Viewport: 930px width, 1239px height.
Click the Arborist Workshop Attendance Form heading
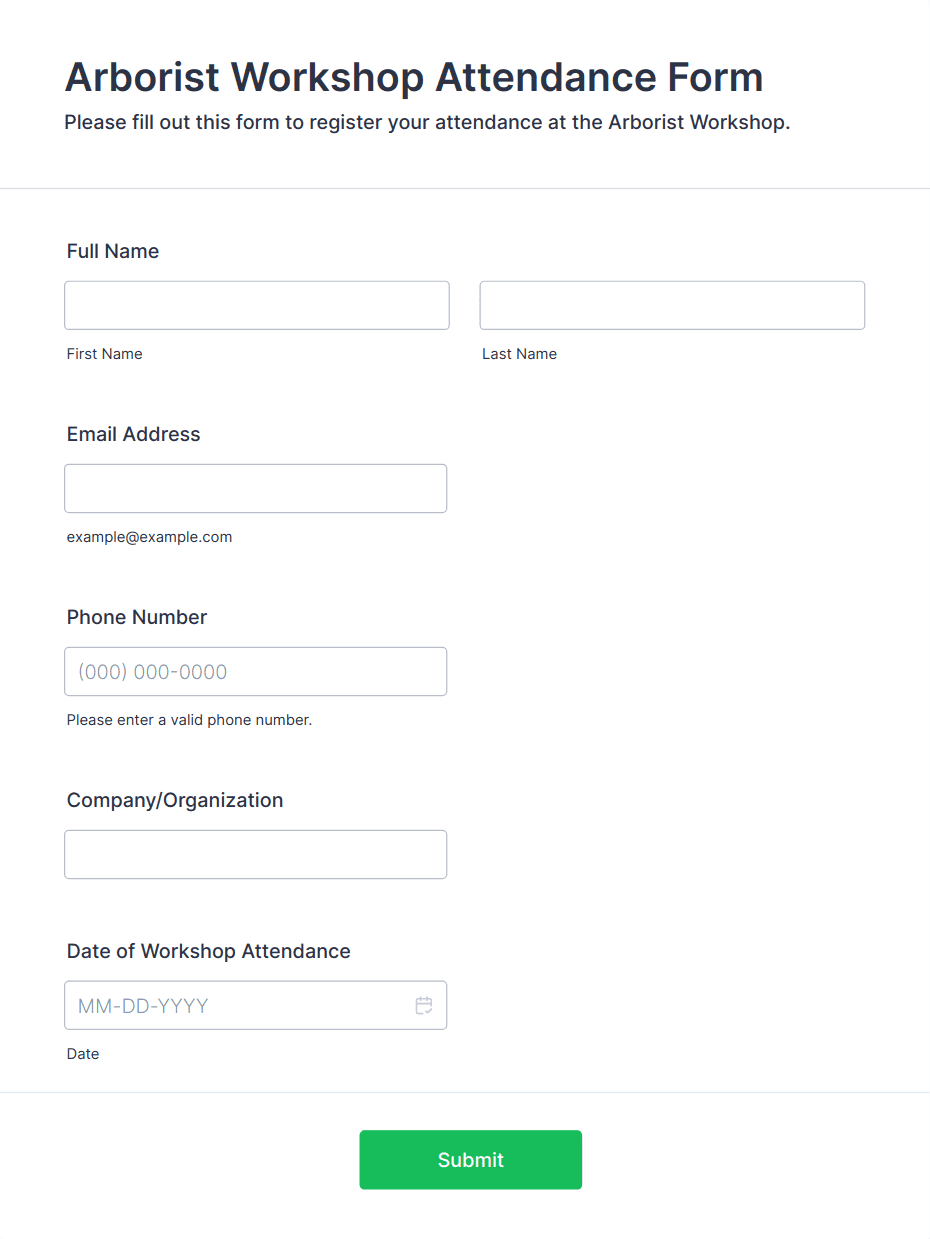(x=414, y=77)
